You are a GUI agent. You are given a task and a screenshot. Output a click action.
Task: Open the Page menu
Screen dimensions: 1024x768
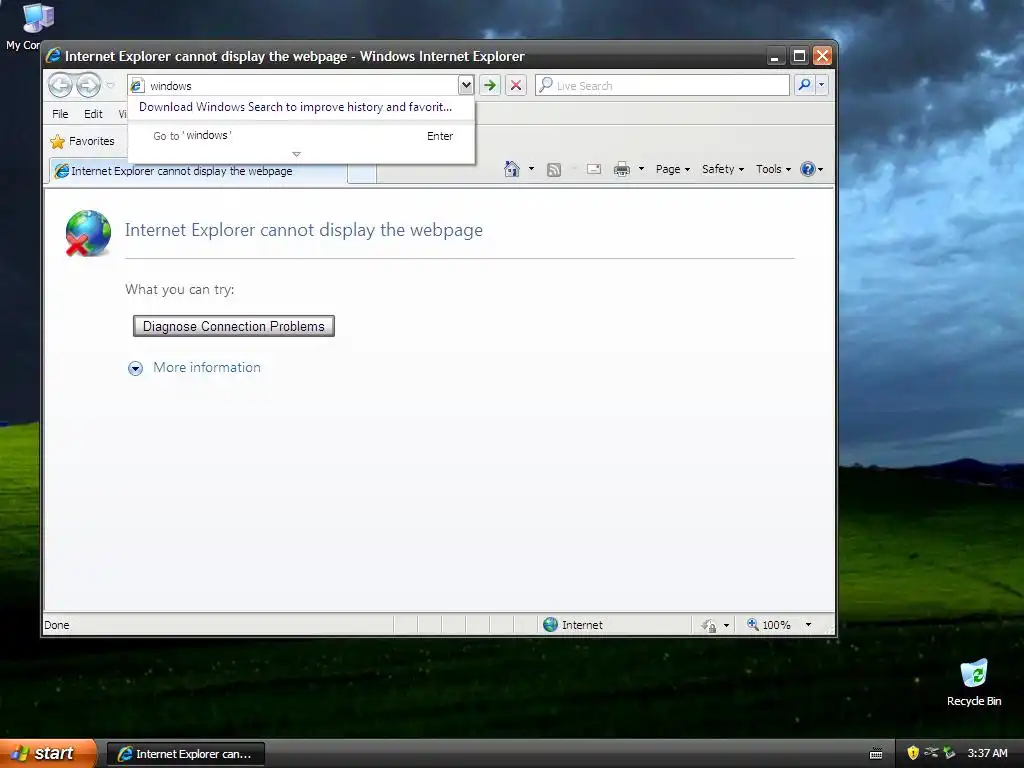click(673, 169)
